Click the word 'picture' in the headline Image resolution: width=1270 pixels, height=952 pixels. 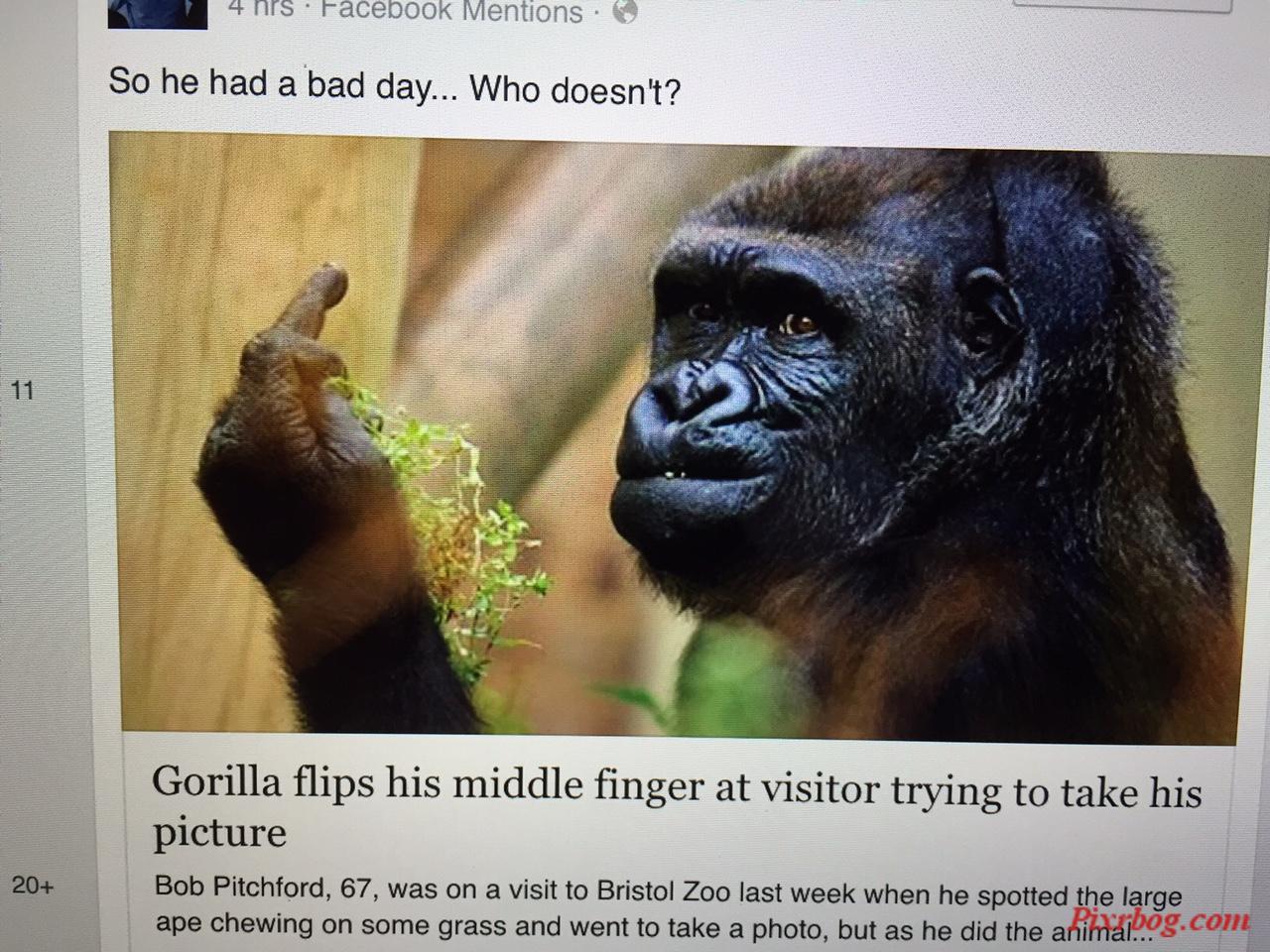219,831
